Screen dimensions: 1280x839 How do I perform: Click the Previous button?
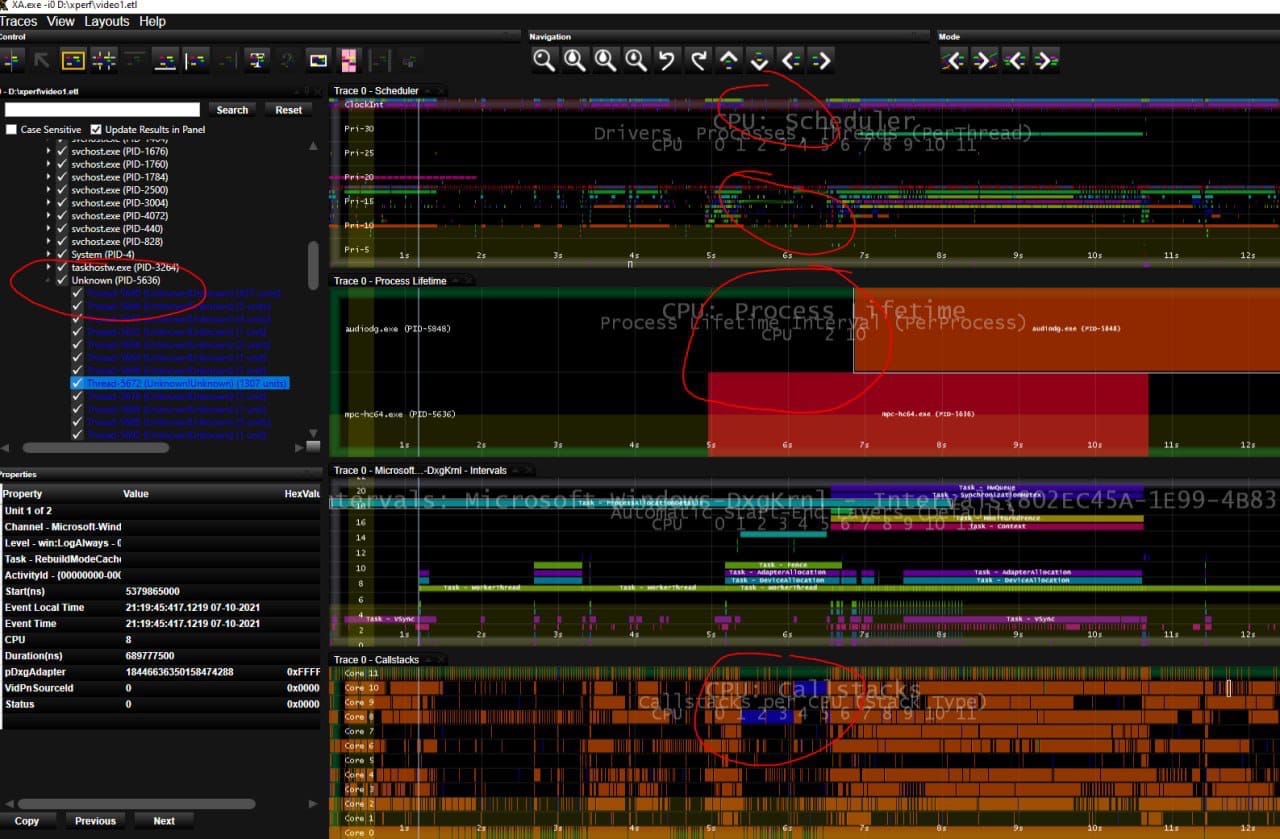pos(95,821)
